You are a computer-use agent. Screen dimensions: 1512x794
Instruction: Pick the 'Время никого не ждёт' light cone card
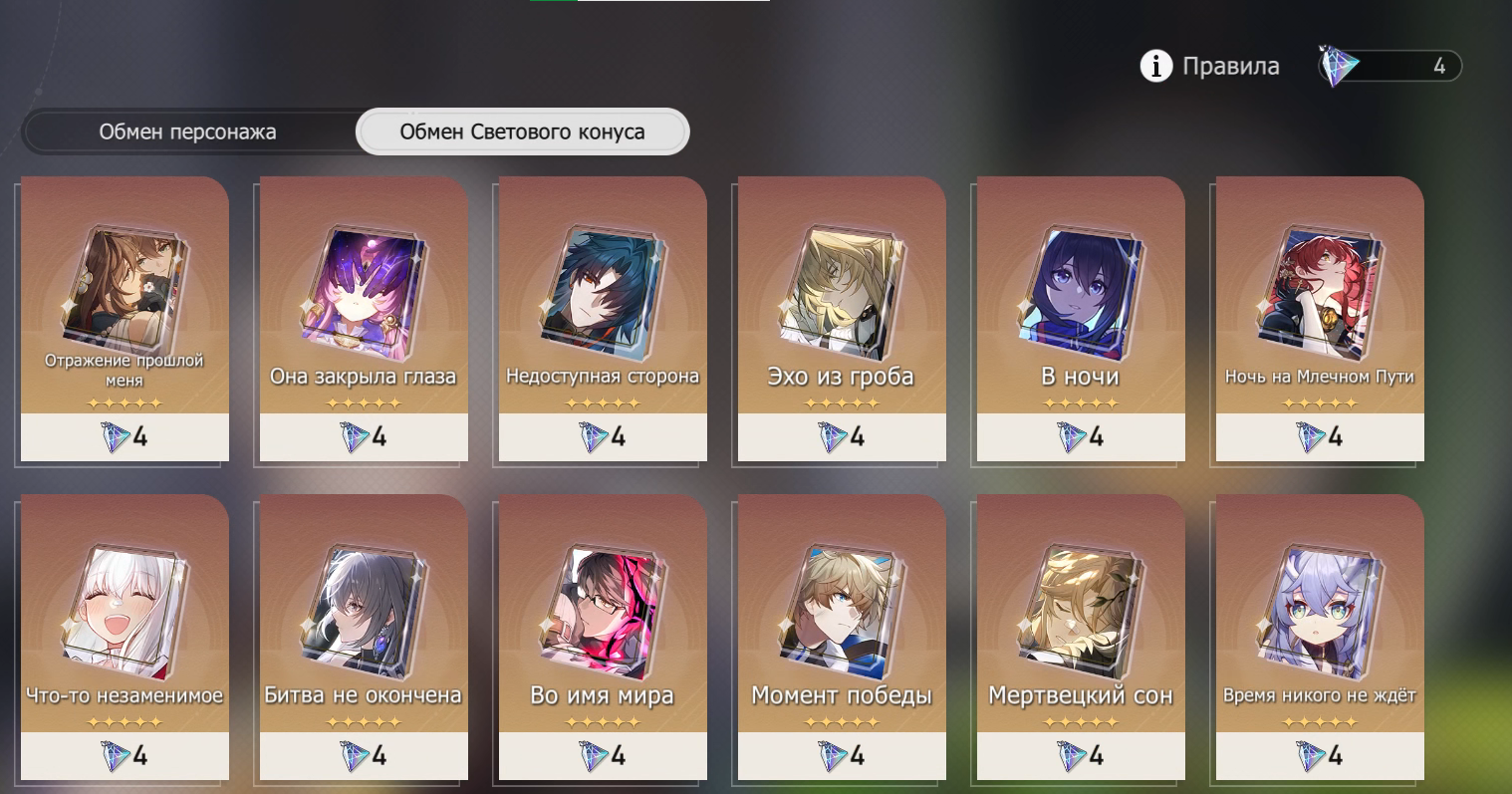(x=1320, y=638)
